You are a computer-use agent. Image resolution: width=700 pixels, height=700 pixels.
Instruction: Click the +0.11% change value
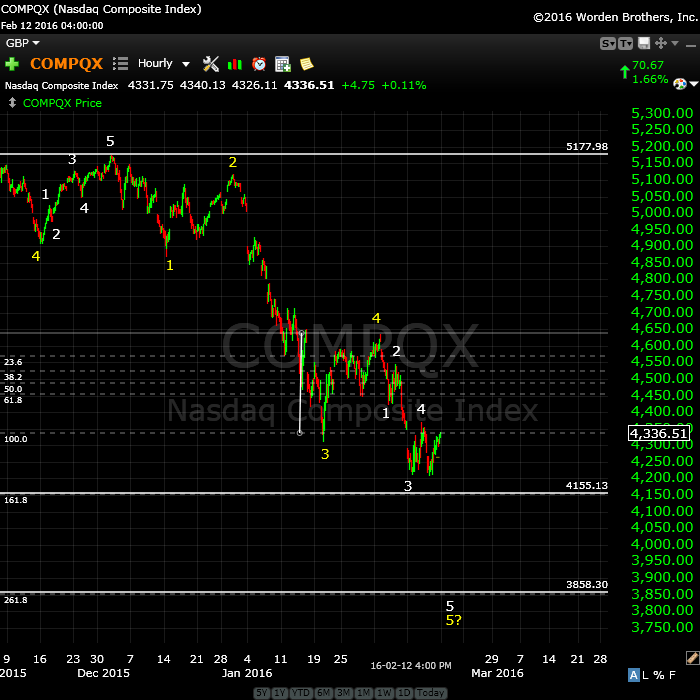pyautogui.click(x=404, y=85)
